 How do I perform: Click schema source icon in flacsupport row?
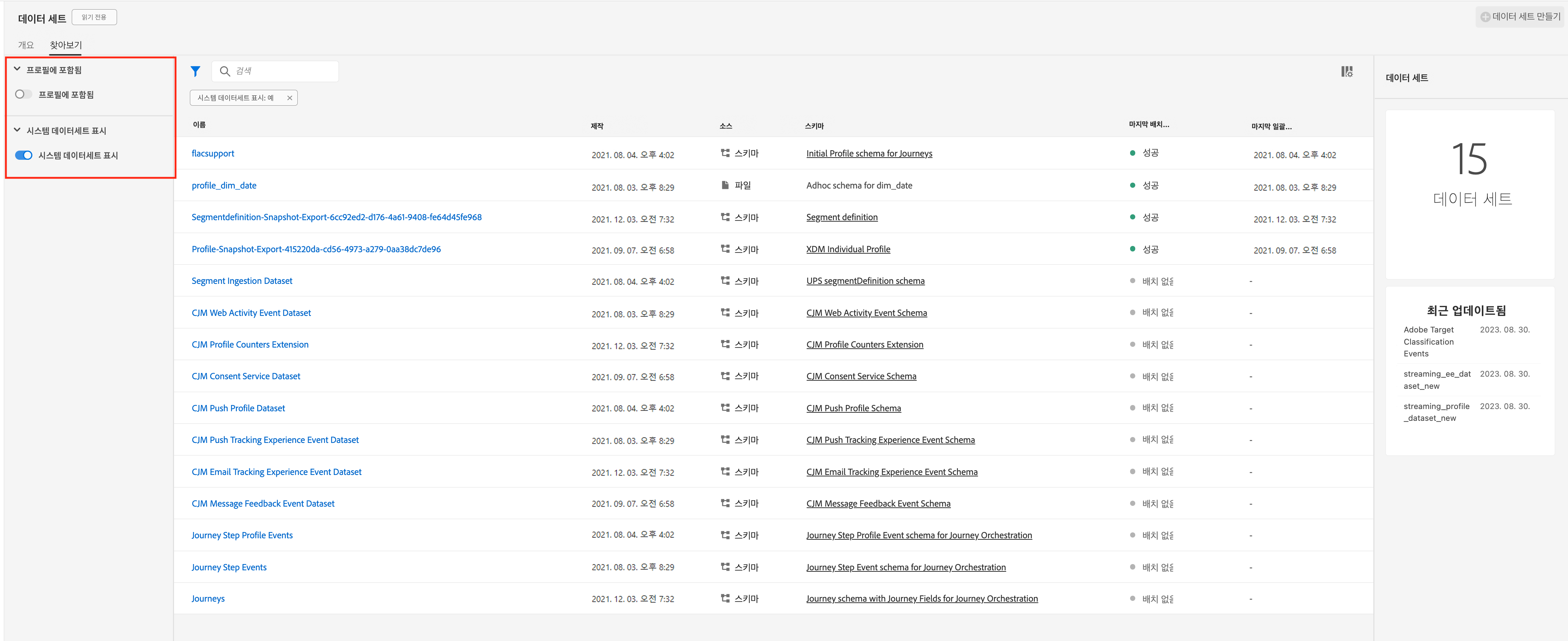click(725, 154)
